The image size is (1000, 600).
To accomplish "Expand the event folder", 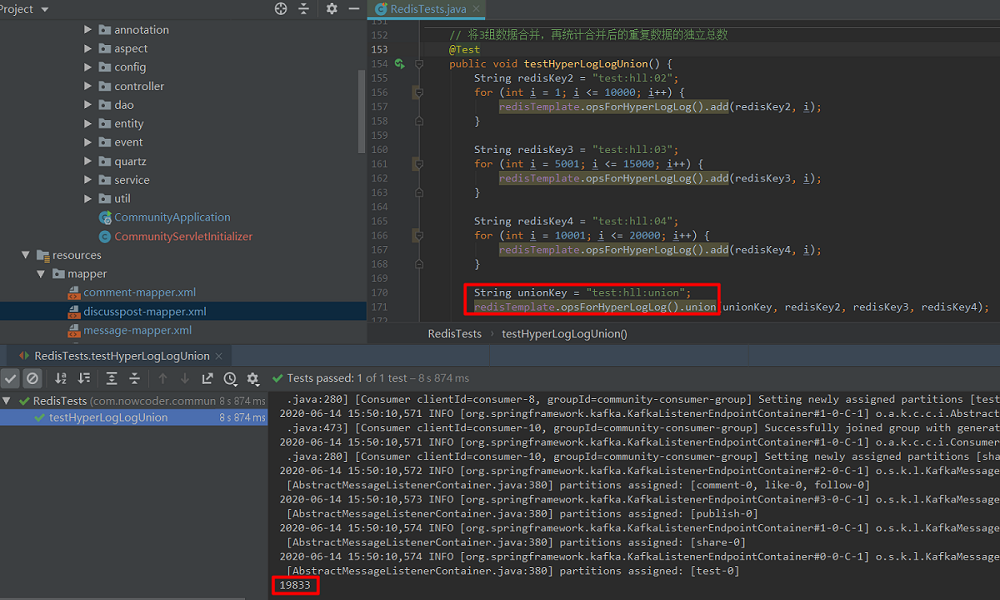I will [88, 142].
